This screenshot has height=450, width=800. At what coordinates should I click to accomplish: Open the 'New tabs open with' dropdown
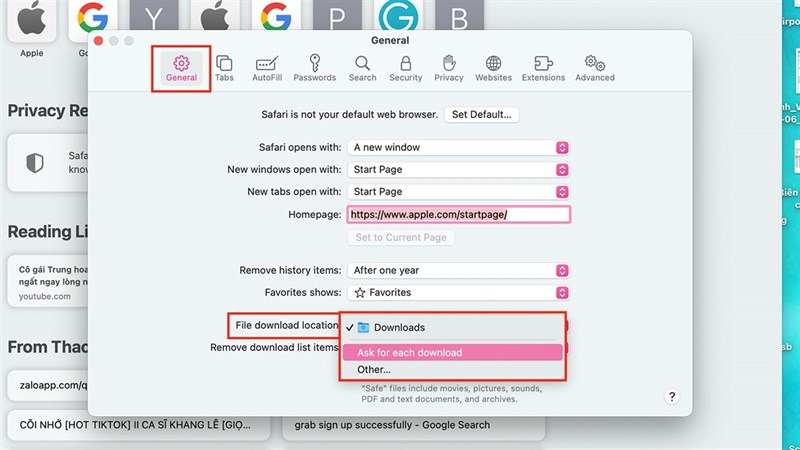458,192
